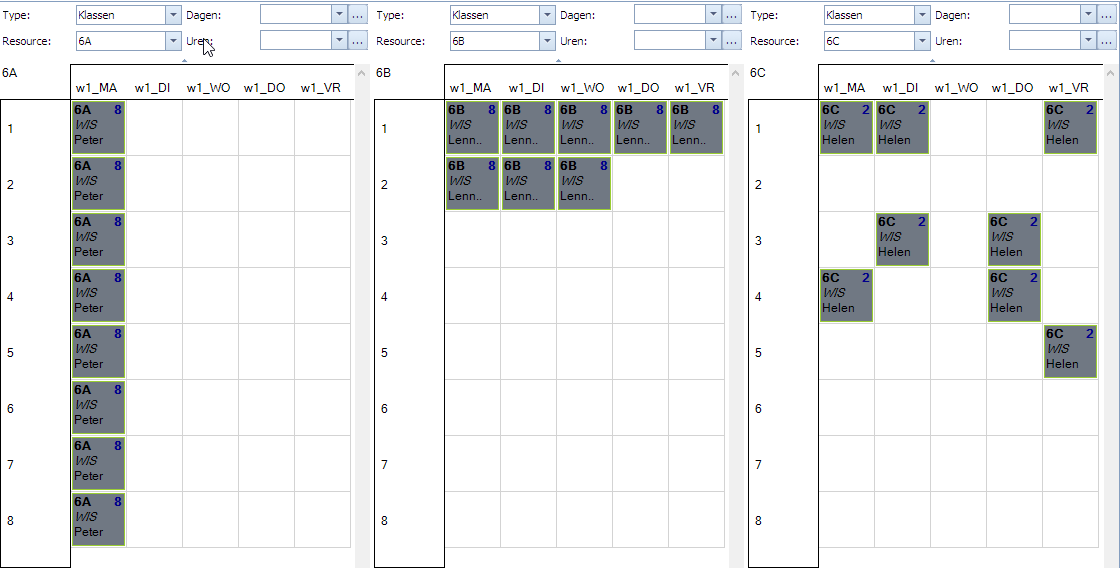1120x568 pixels.
Task: Select the 6B lesson in hour 1 on w1_DI
Action: point(528,128)
